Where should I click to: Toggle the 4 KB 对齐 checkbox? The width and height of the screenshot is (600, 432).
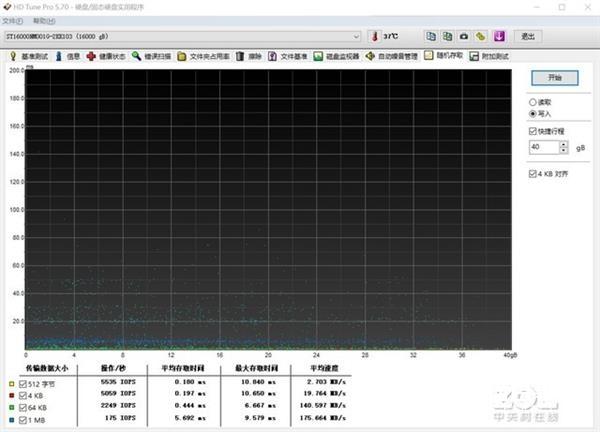tap(532, 173)
